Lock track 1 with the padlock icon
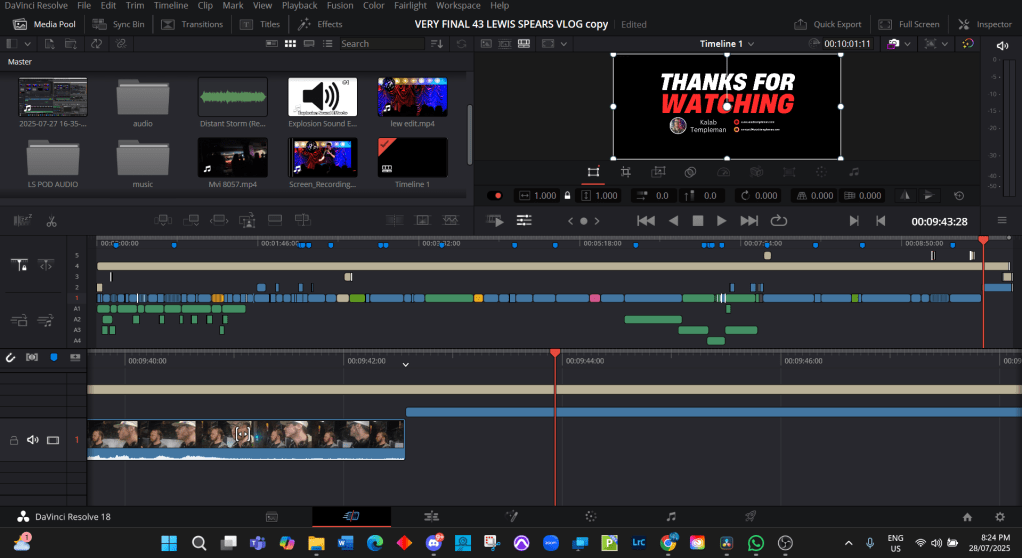Image resolution: width=1022 pixels, height=558 pixels. [14, 439]
